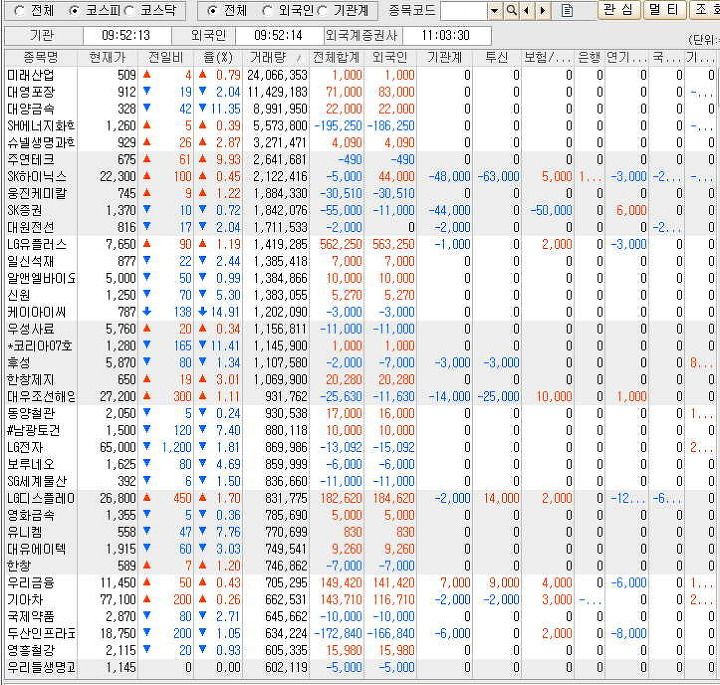Viewport: 720px width, 685px height.
Task: Select the 우리금융 stock row
Action: pyautogui.click(x=360, y=583)
